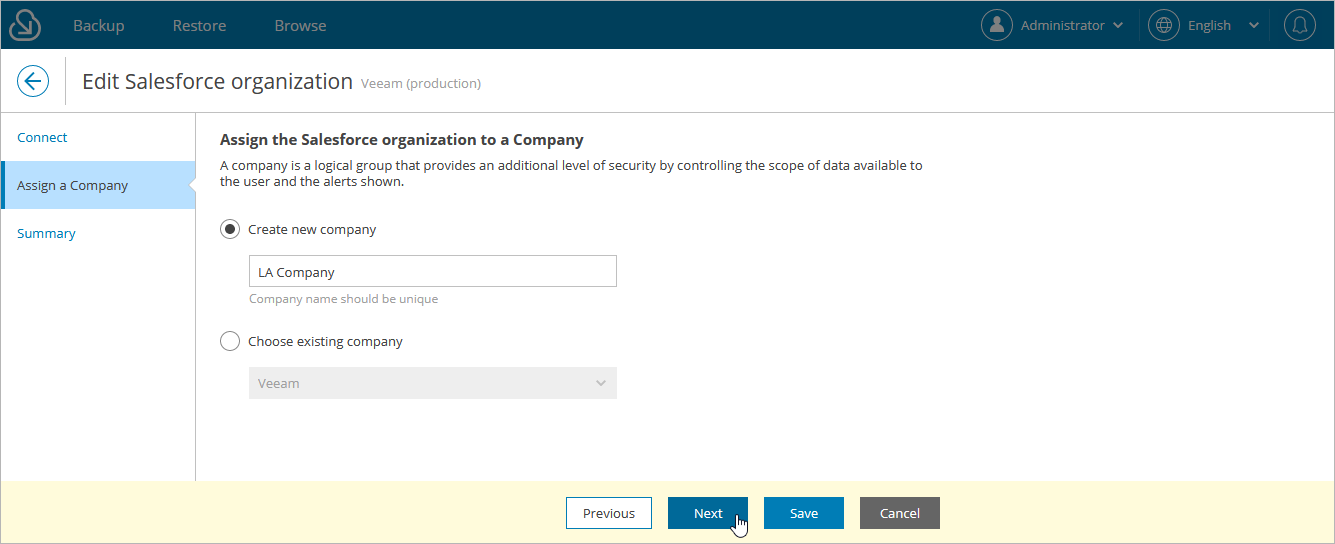
Task: Open the Browse menu
Action: coord(300,25)
